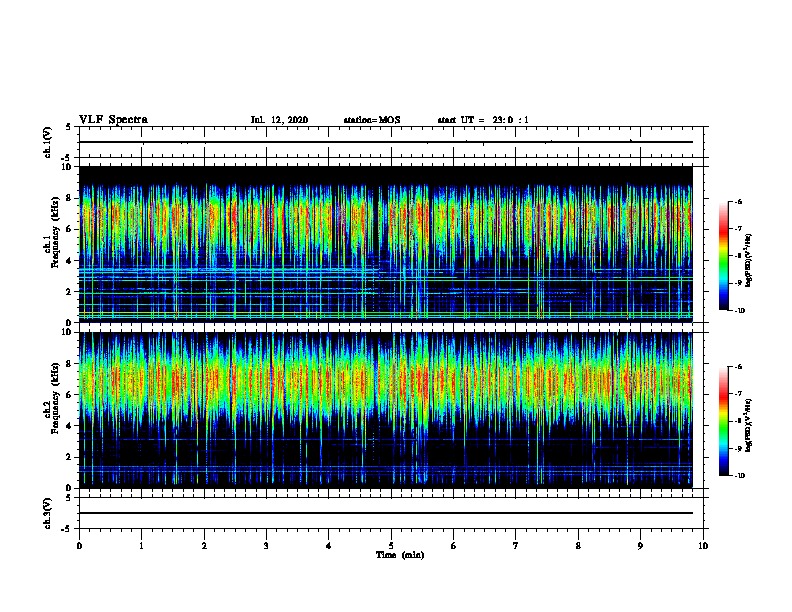This screenshot has width=792, height=612.
Task: Click the "VLF Spectra" plot title
Action: tap(113, 120)
